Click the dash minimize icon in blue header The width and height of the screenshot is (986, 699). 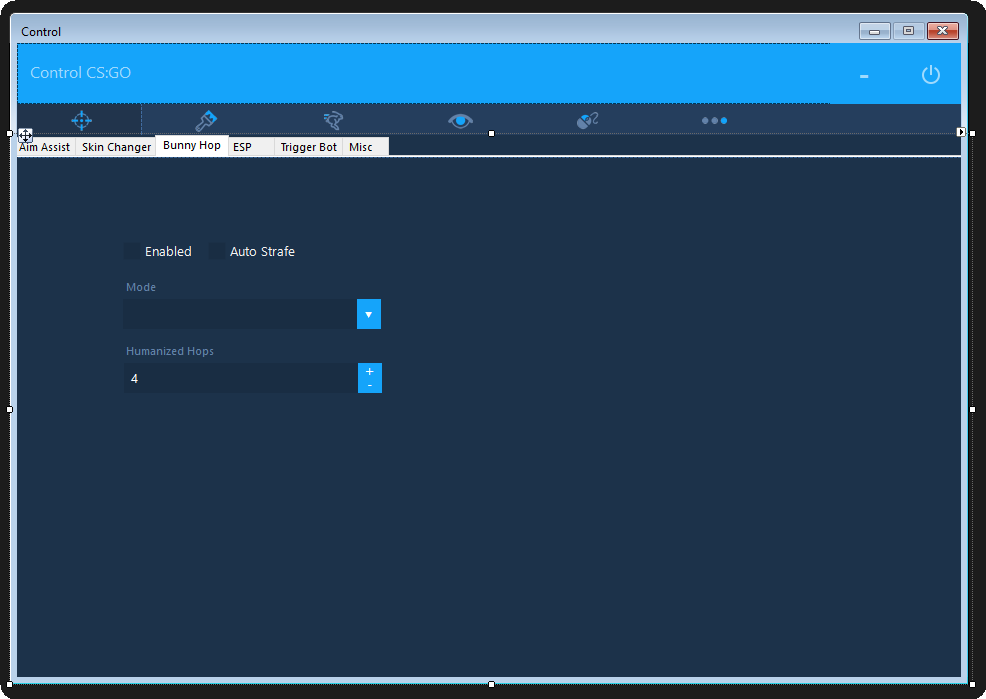click(864, 76)
